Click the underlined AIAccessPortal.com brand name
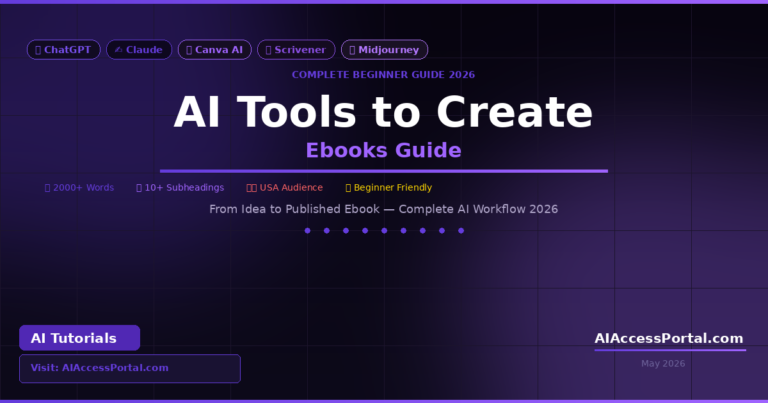This screenshot has height=403, width=768. point(669,338)
